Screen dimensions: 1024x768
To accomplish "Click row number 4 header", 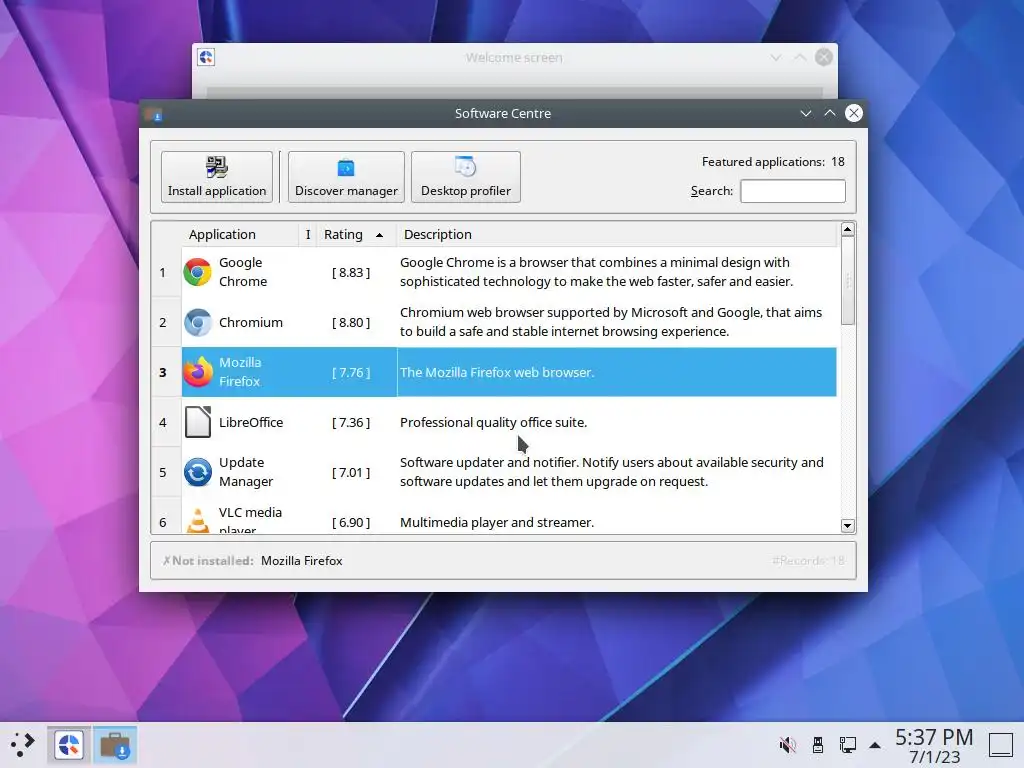I will [x=163, y=423].
